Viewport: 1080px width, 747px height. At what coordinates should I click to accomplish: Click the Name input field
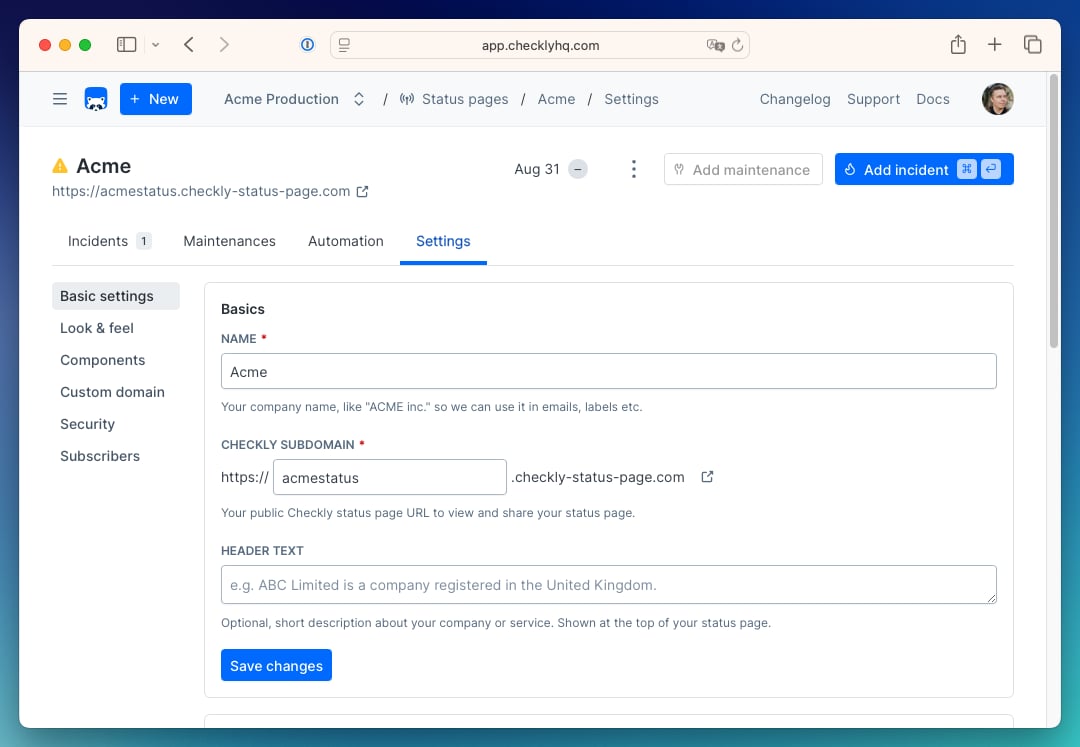pyautogui.click(x=608, y=371)
